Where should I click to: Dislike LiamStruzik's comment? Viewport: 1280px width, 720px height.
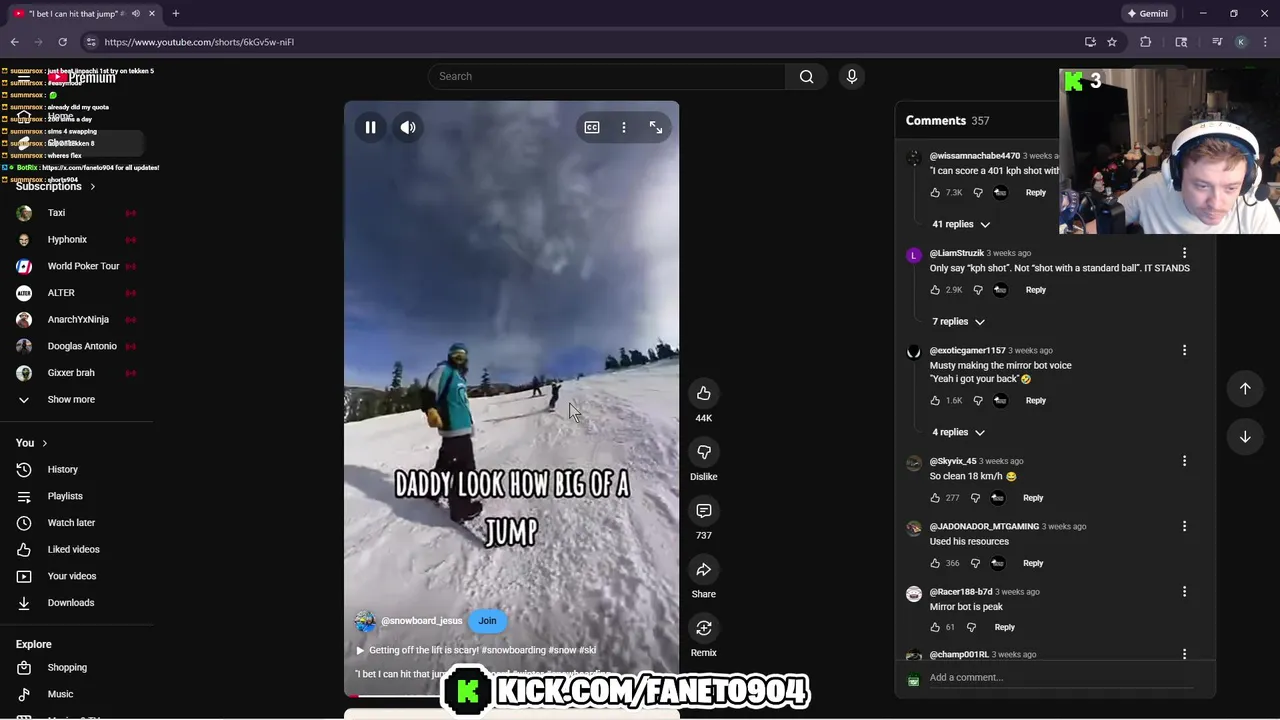(x=977, y=290)
